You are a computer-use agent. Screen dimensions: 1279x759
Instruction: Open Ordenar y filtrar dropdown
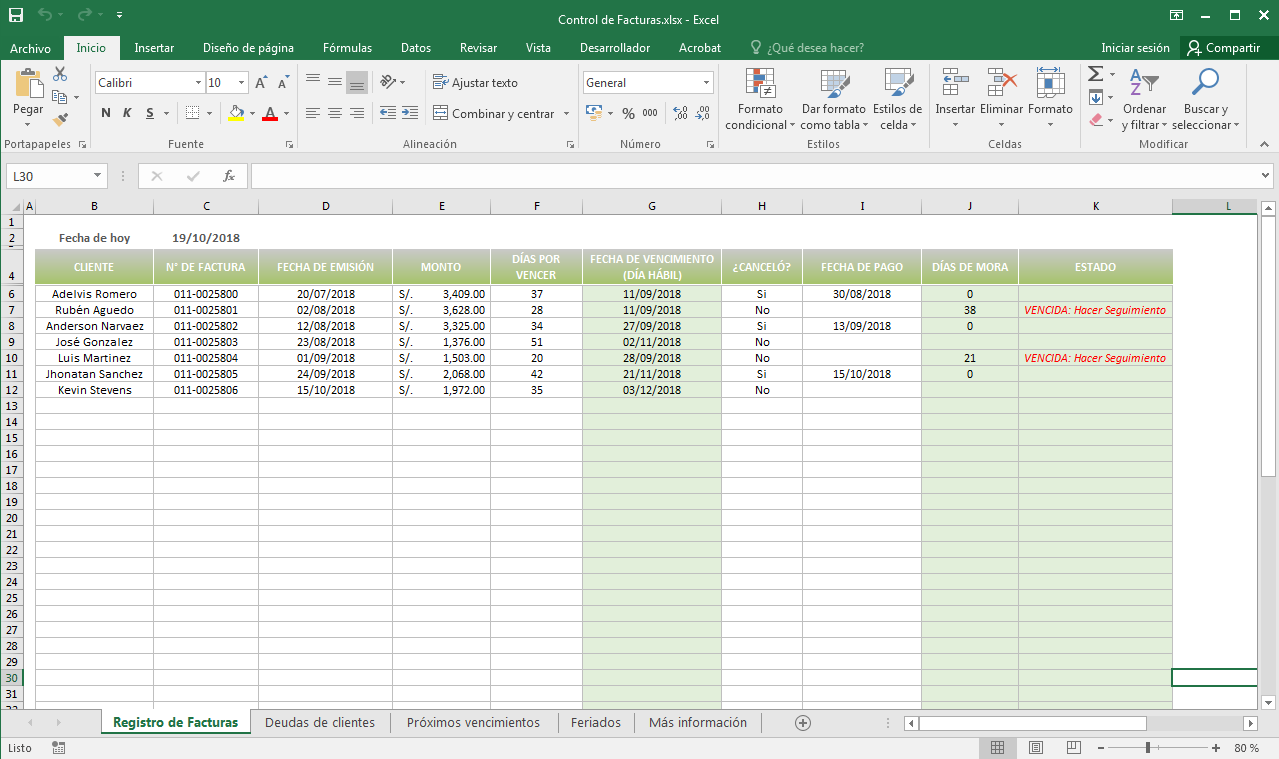coord(1144,99)
